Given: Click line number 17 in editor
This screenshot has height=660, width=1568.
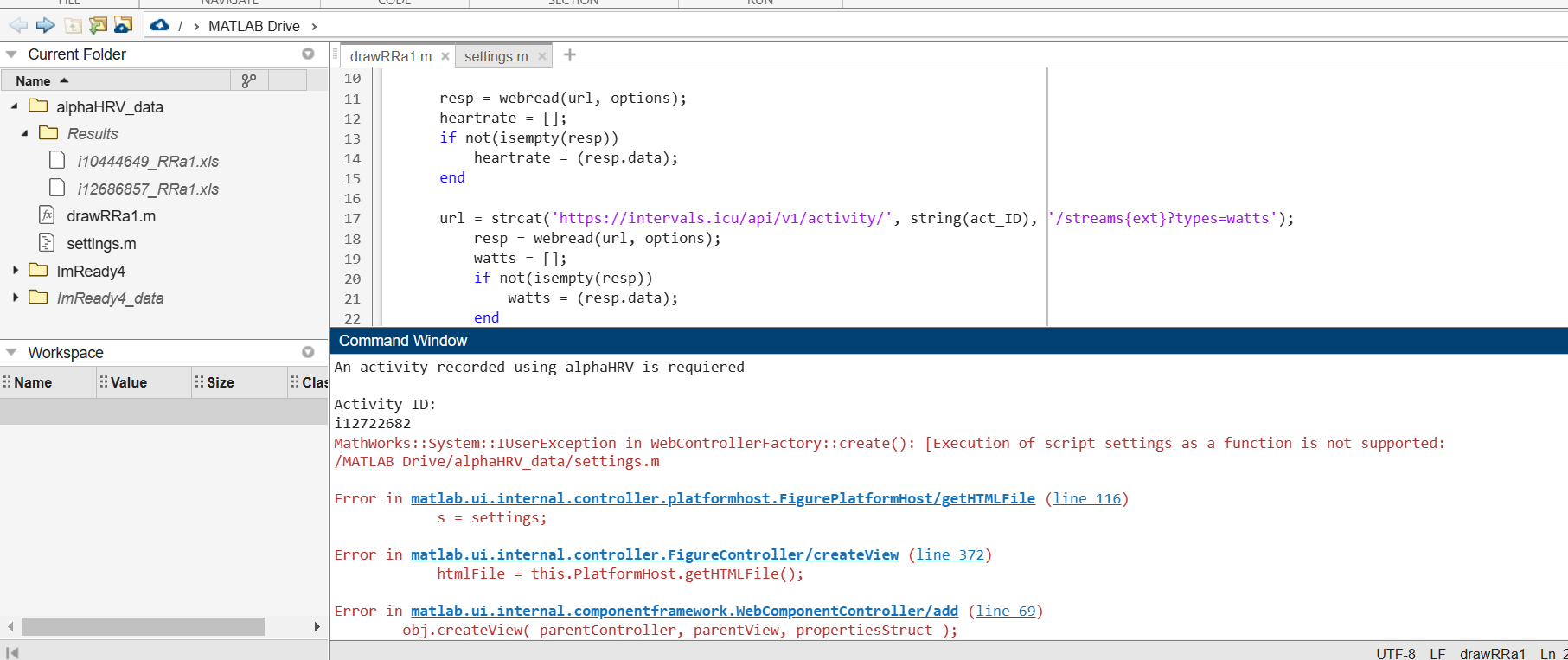Looking at the screenshot, I should click(352, 218).
